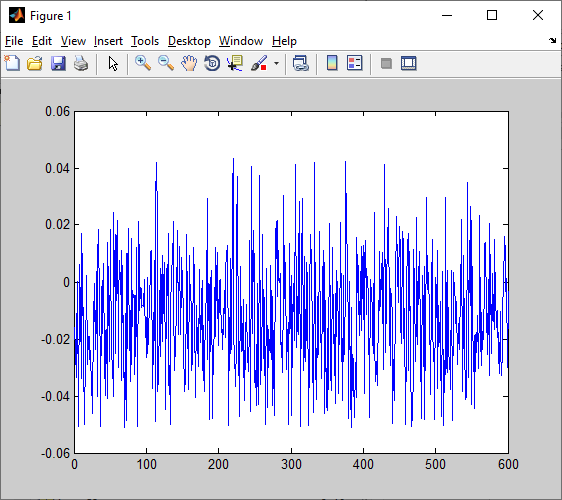
Task: Select the Rotate 3D tool
Action: tap(212, 63)
